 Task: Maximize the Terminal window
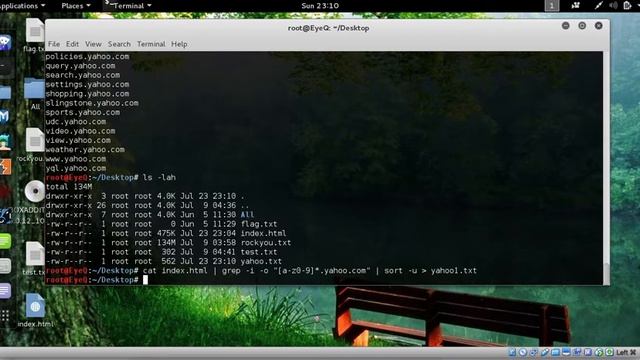click(582, 26)
